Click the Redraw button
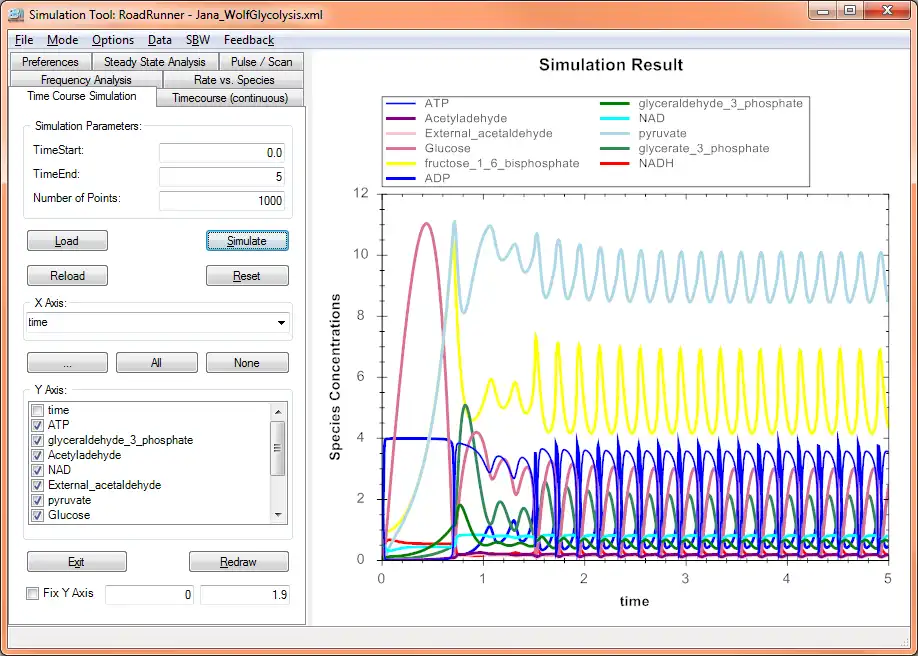This screenshot has height=656, width=918. point(238,562)
